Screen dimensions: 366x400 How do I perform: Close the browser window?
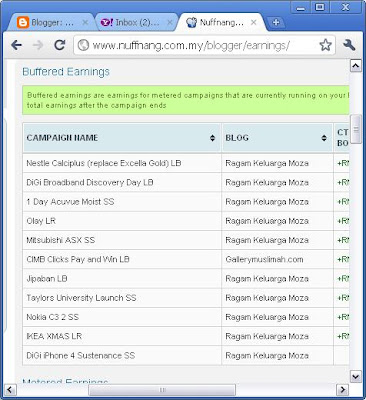click(x=346, y=7)
